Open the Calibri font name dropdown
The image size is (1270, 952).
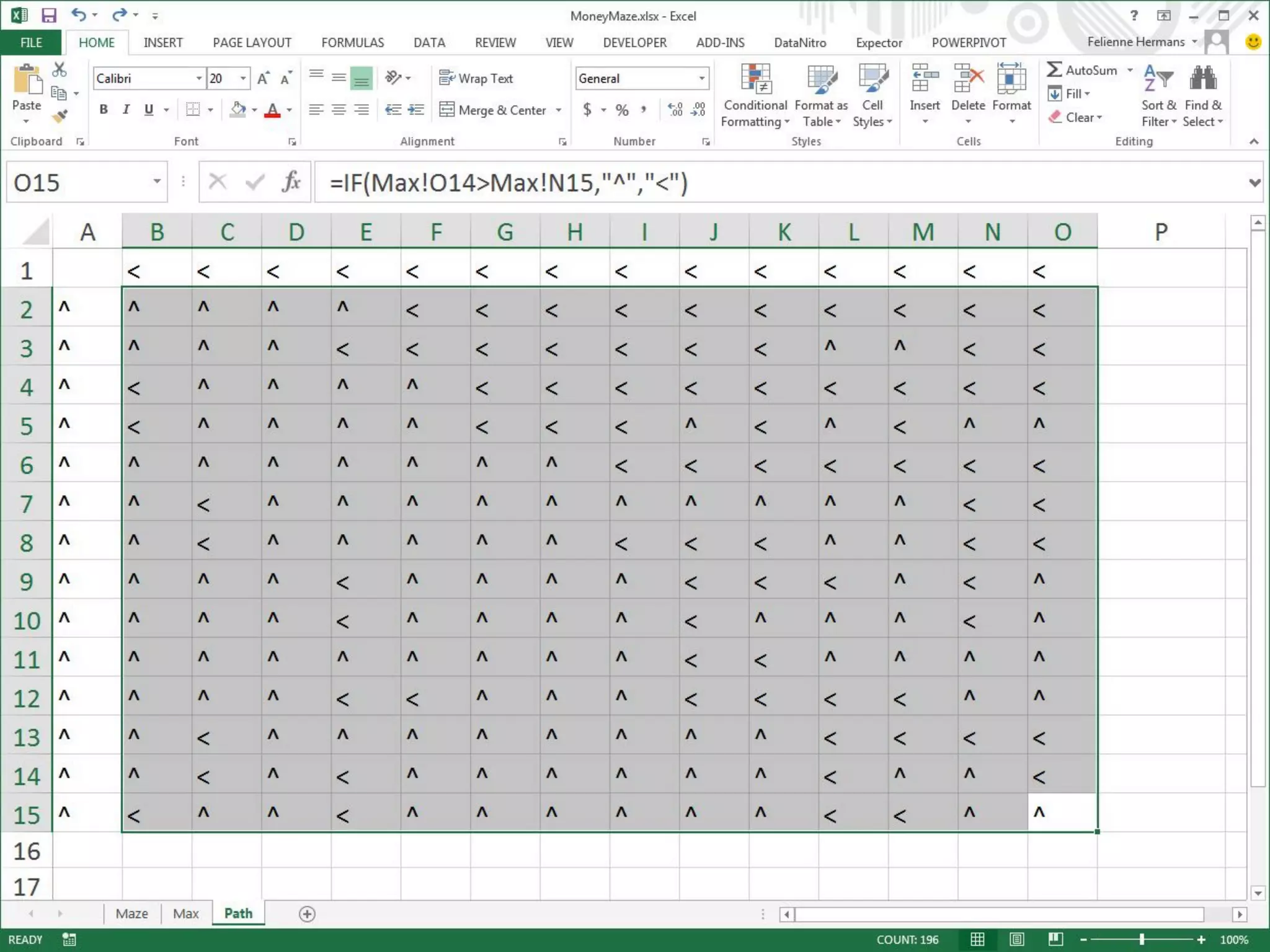click(x=199, y=79)
